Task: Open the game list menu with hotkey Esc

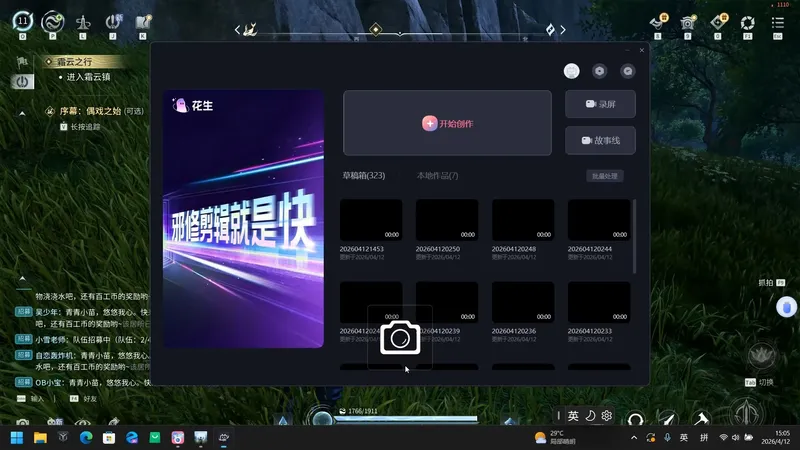Action: pyautogui.click(x=778, y=23)
